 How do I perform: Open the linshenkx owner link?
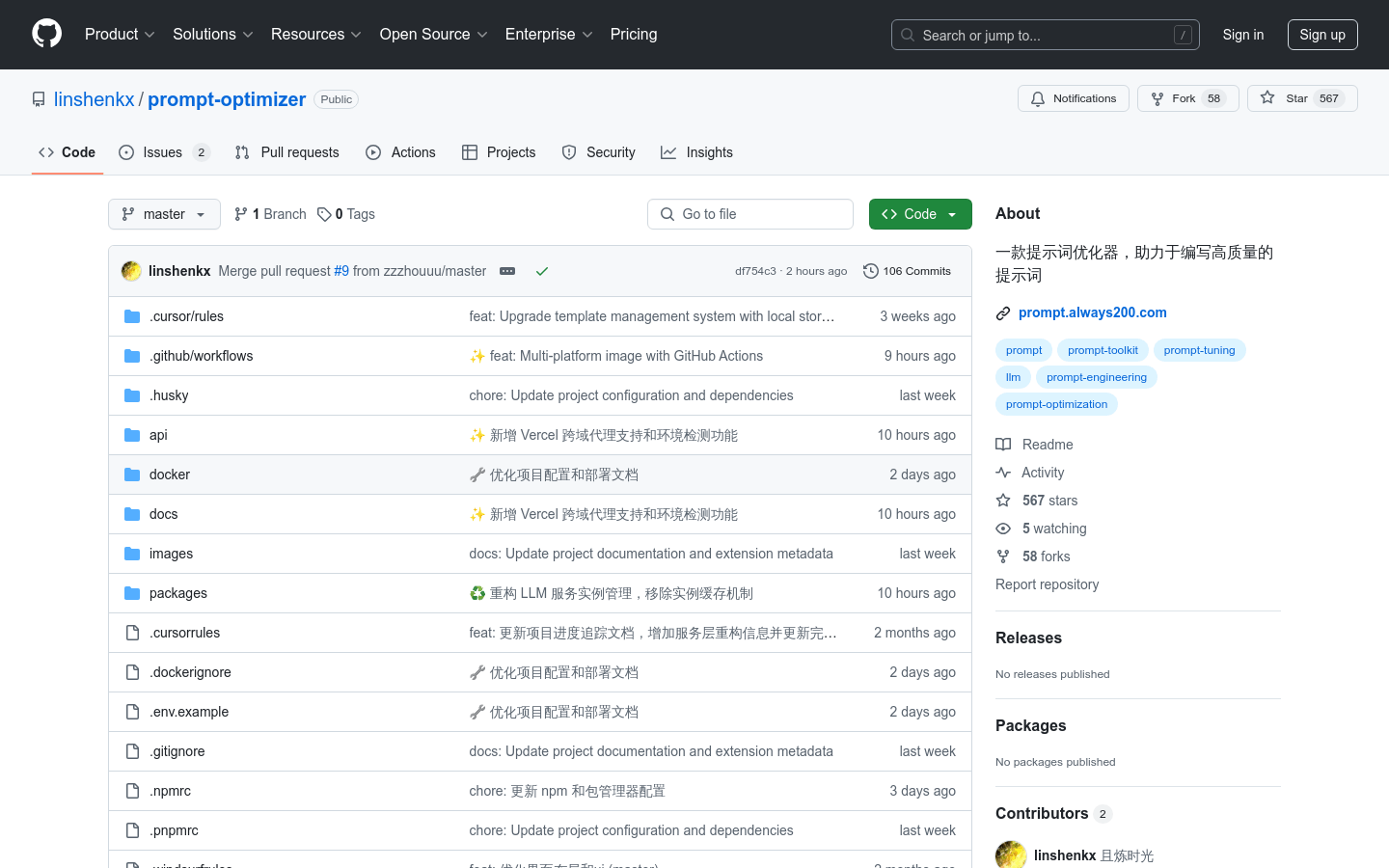(95, 99)
